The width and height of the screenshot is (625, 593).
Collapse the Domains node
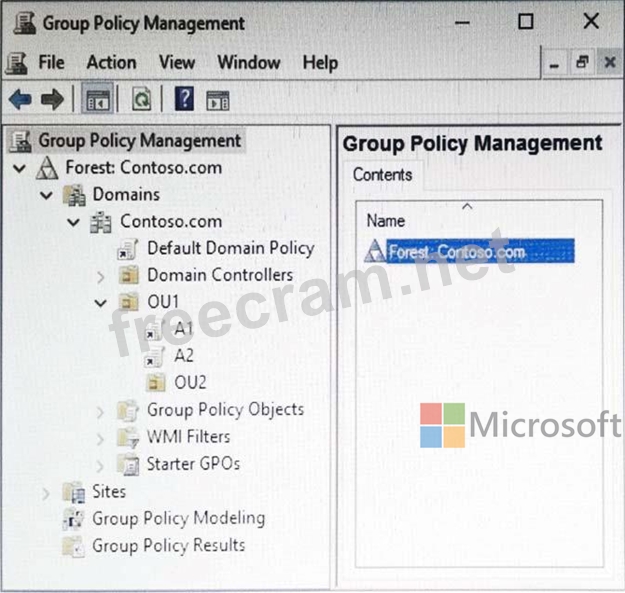46,195
